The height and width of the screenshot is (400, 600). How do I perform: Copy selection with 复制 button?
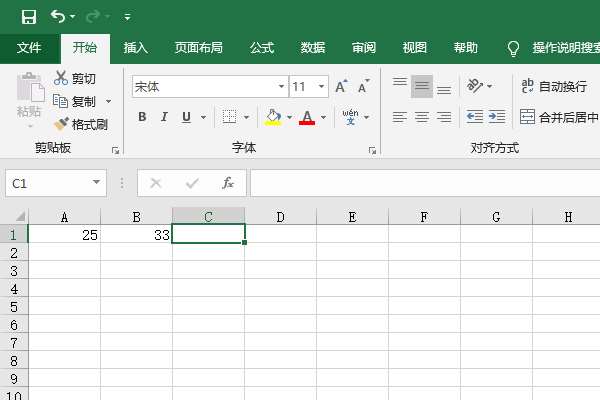pyautogui.click(x=75, y=101)
